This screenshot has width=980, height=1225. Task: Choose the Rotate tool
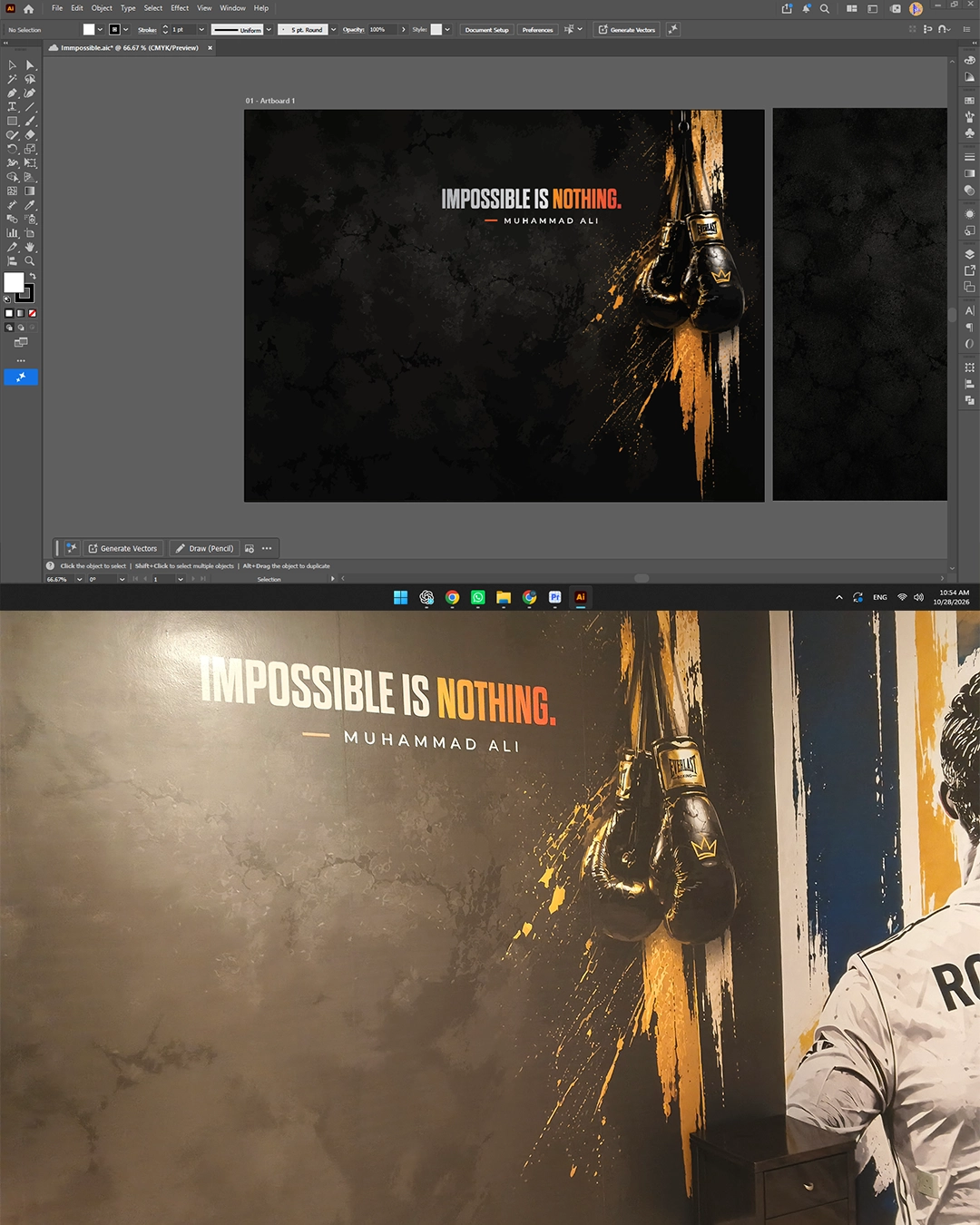12,149
